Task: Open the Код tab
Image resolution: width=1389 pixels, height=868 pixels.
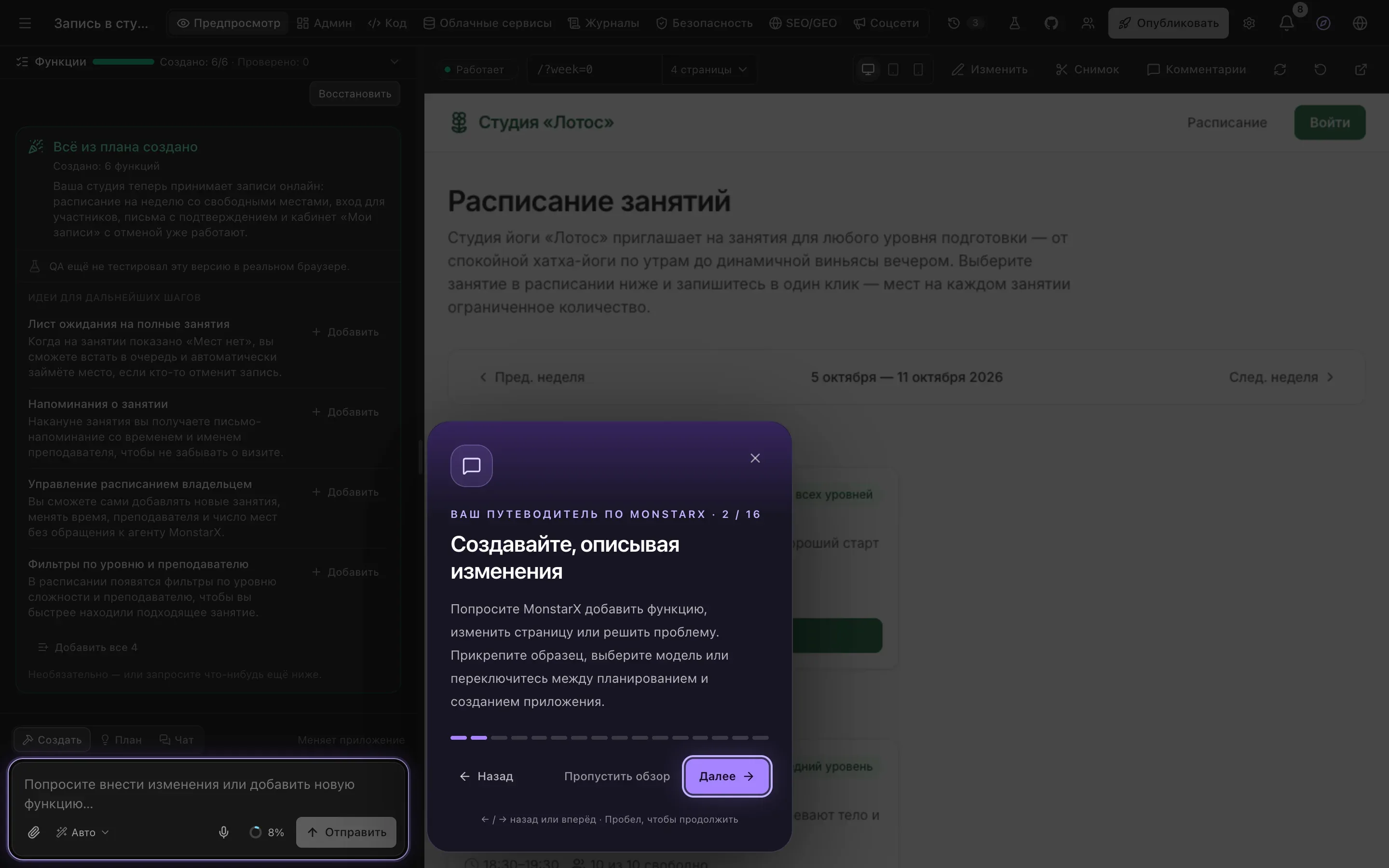Action: [x=387, y=23]
